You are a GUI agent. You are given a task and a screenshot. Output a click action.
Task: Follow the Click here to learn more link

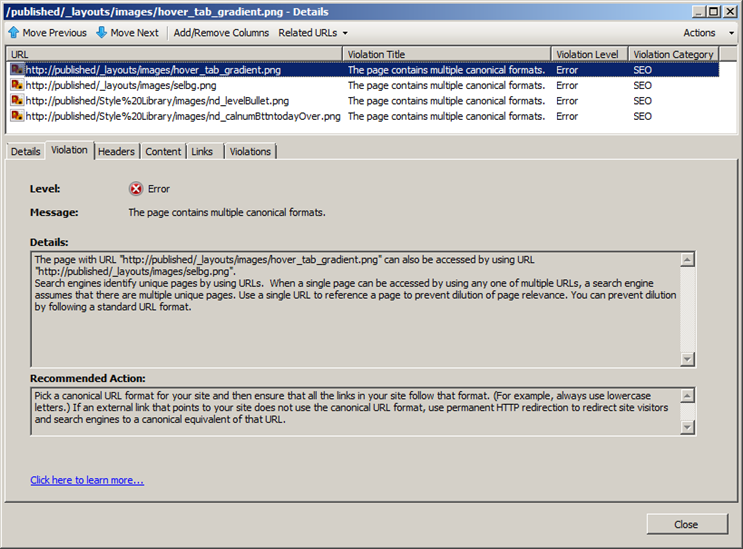(87, 481)
